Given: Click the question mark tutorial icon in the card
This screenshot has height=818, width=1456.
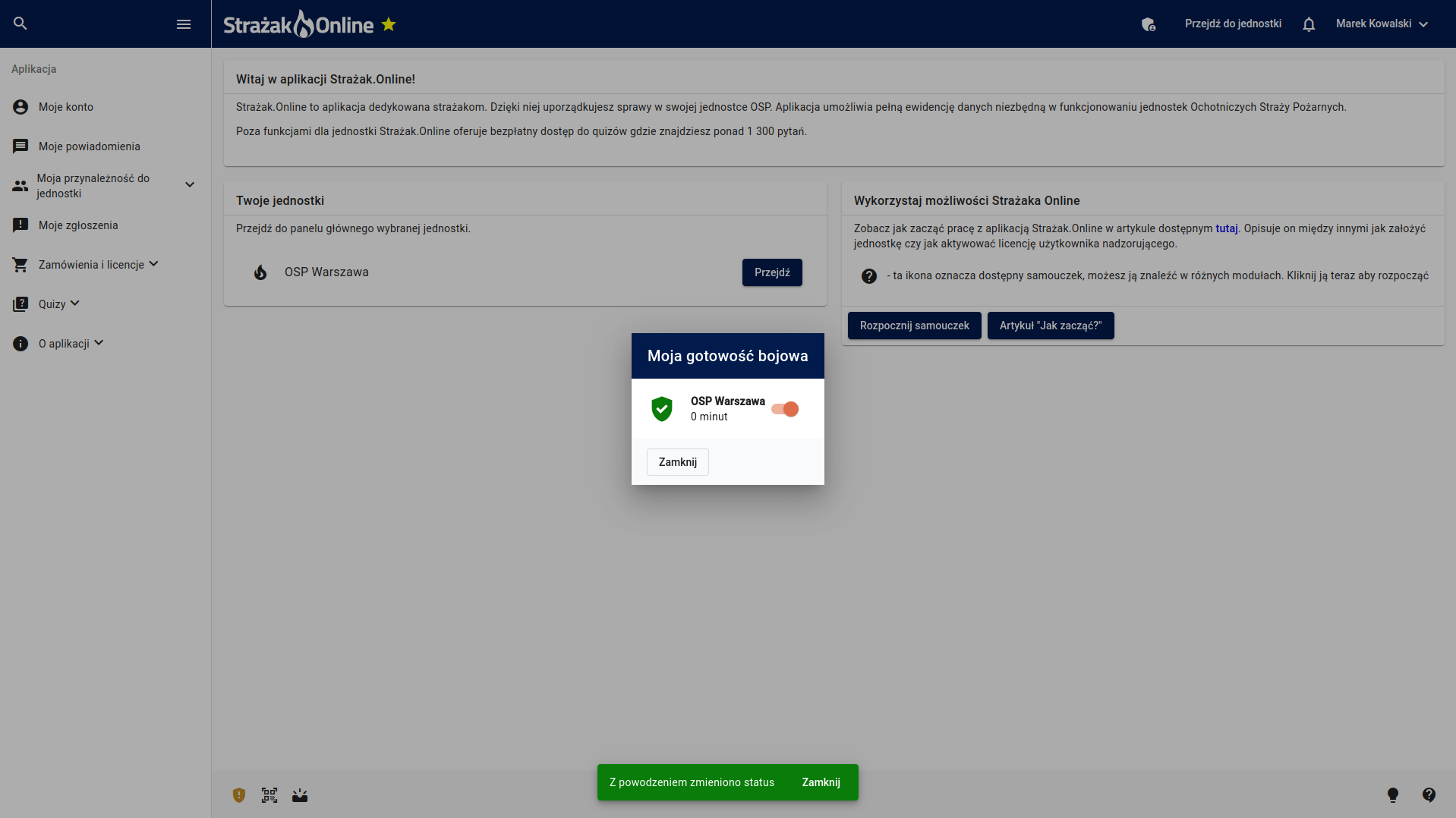Looking at the screenshot, I should pos(869,276).
